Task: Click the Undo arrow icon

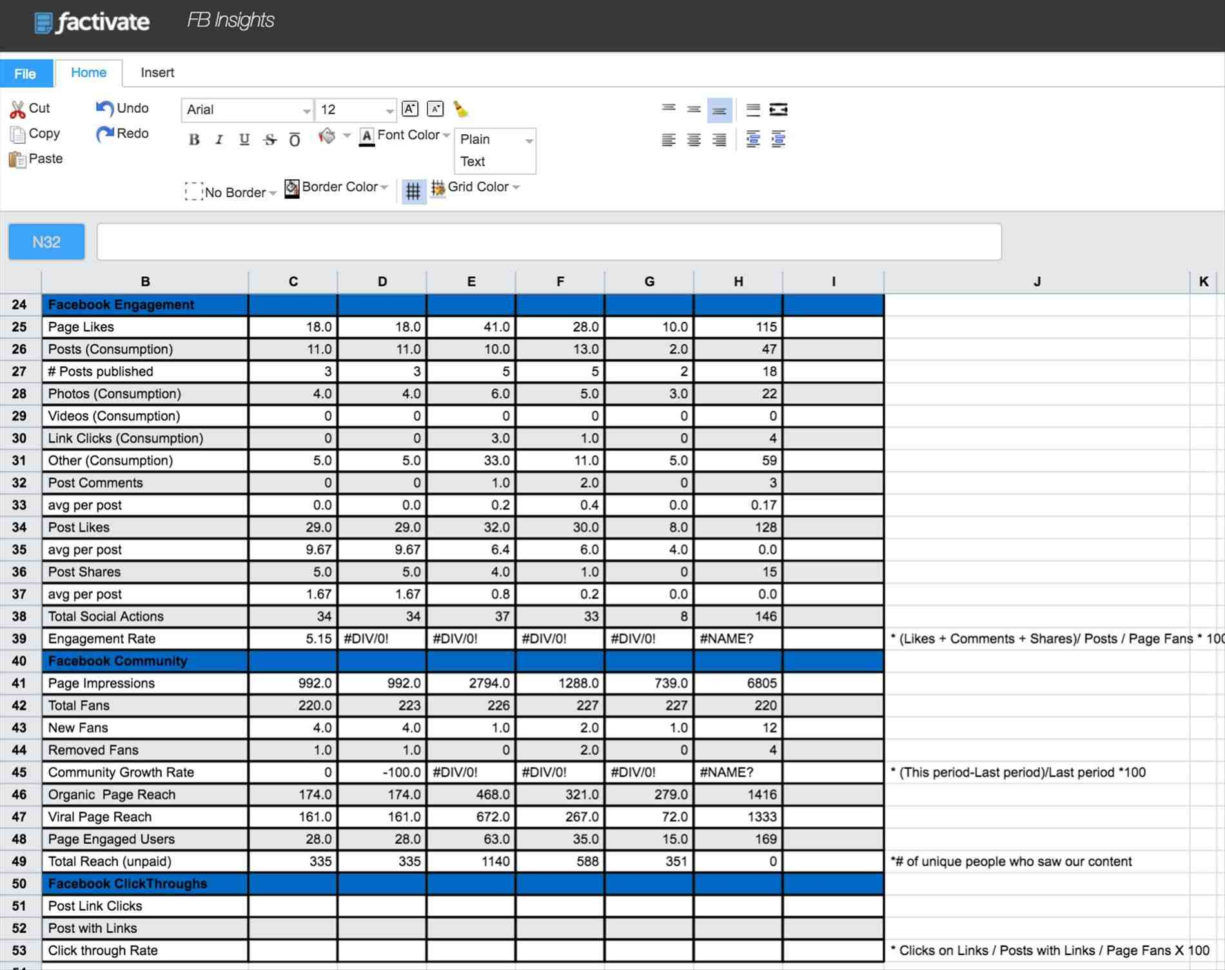Action: (x=104, y=108)
